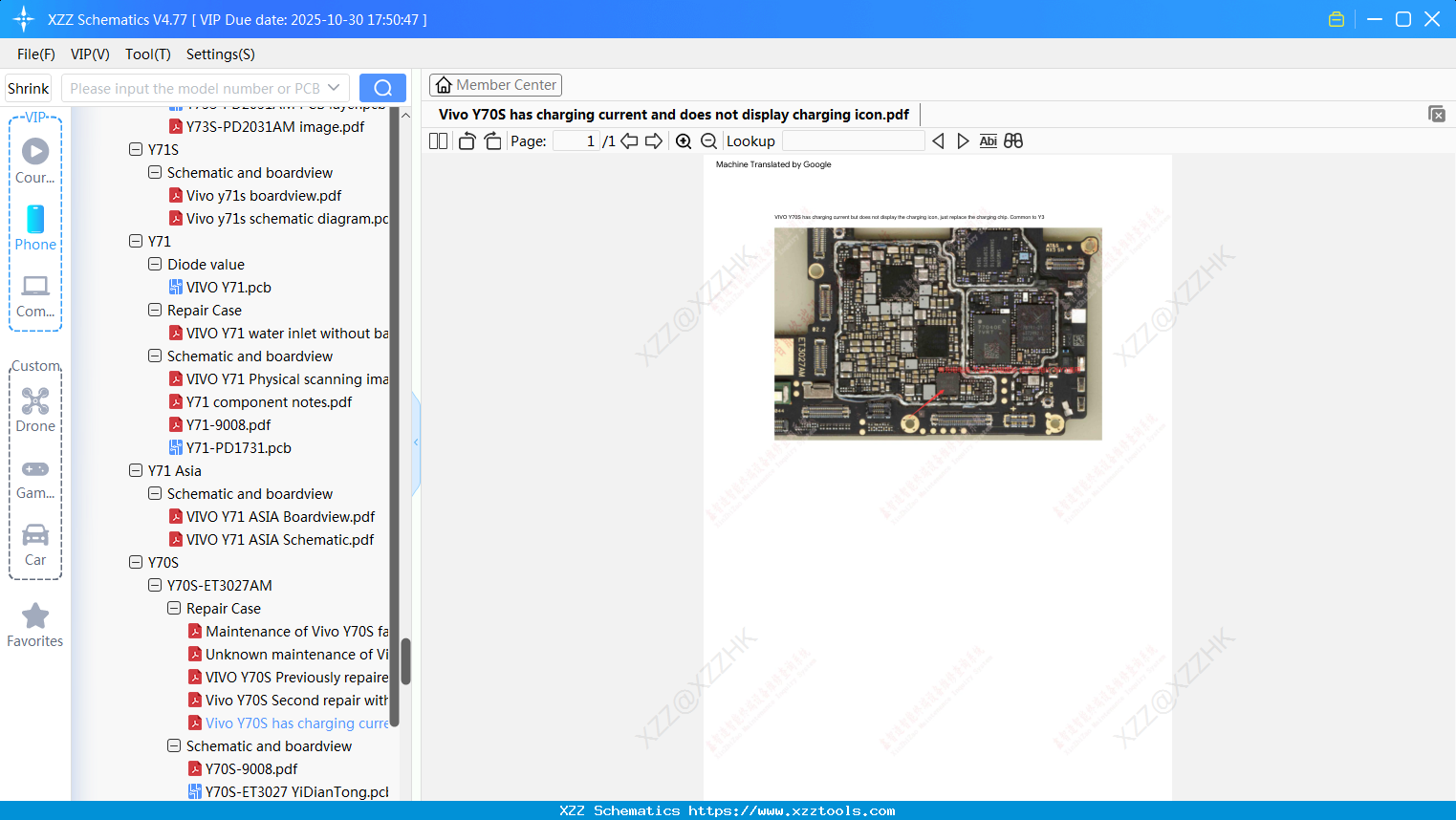Image resolution: width=1456 pixels, height=820 pixels.
Task: Toggle the Abi text match option
Action: coord(988,141)
